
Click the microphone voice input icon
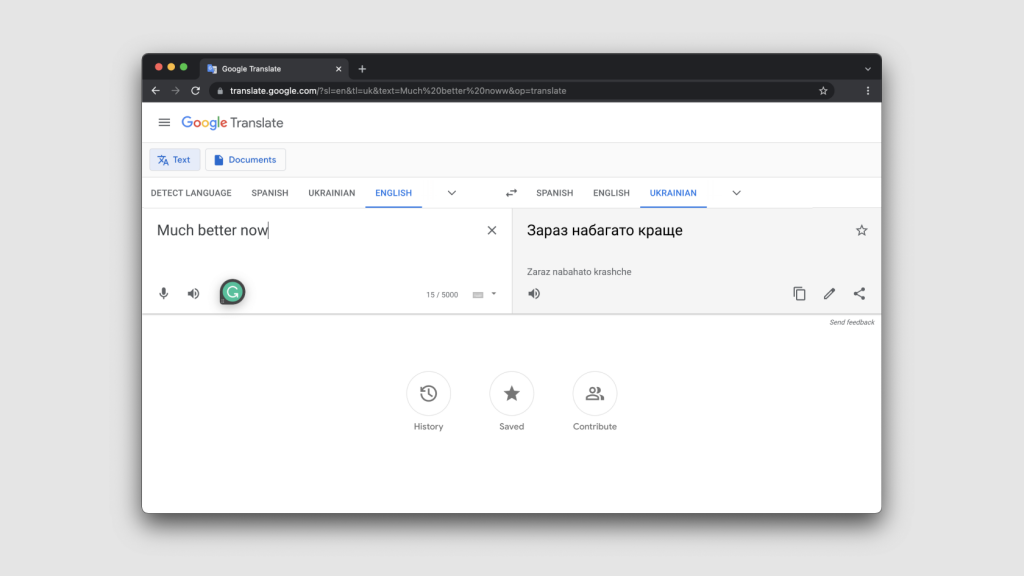164,294
